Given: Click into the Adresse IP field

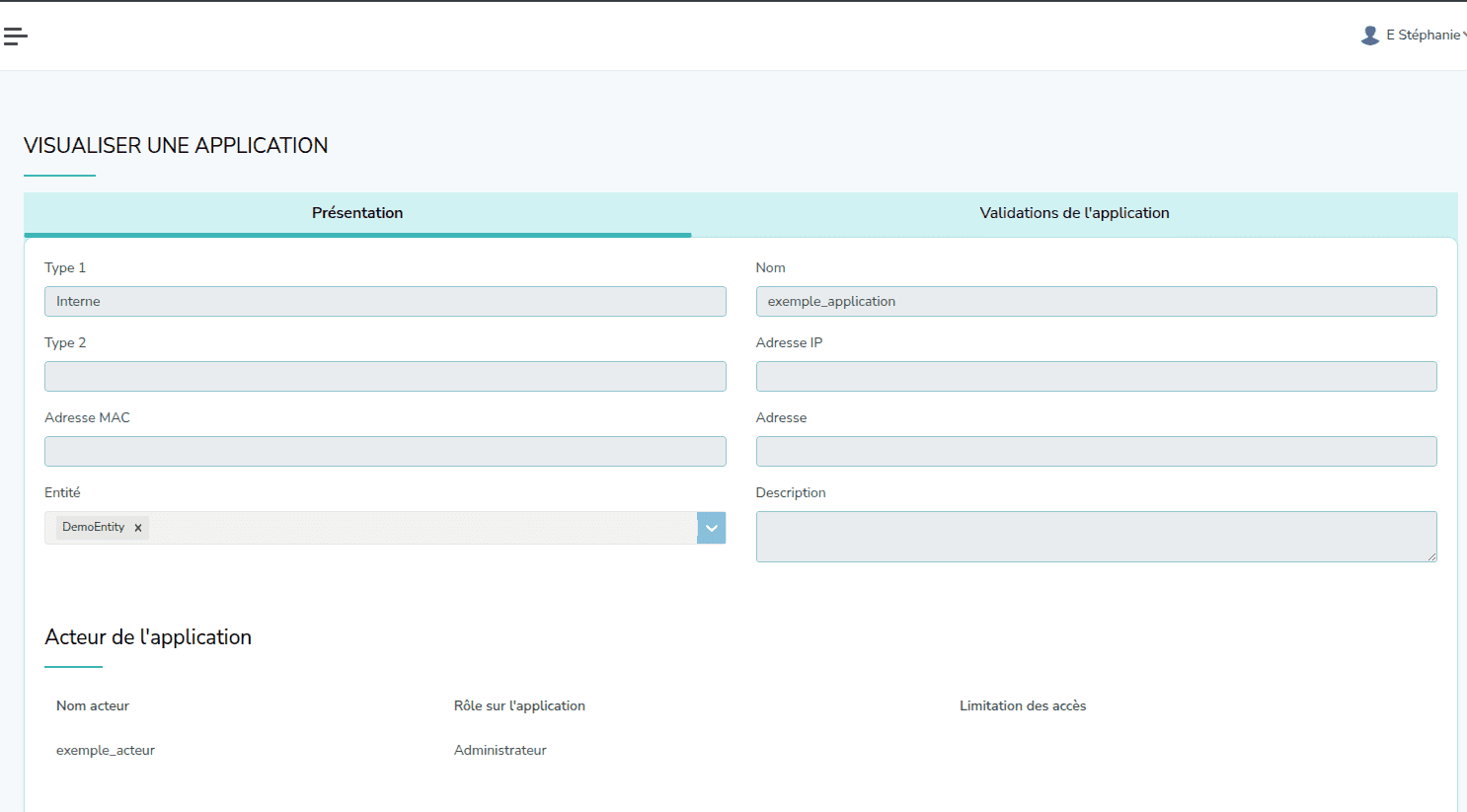Looking at the screenshot, I should pos(1096,377).
